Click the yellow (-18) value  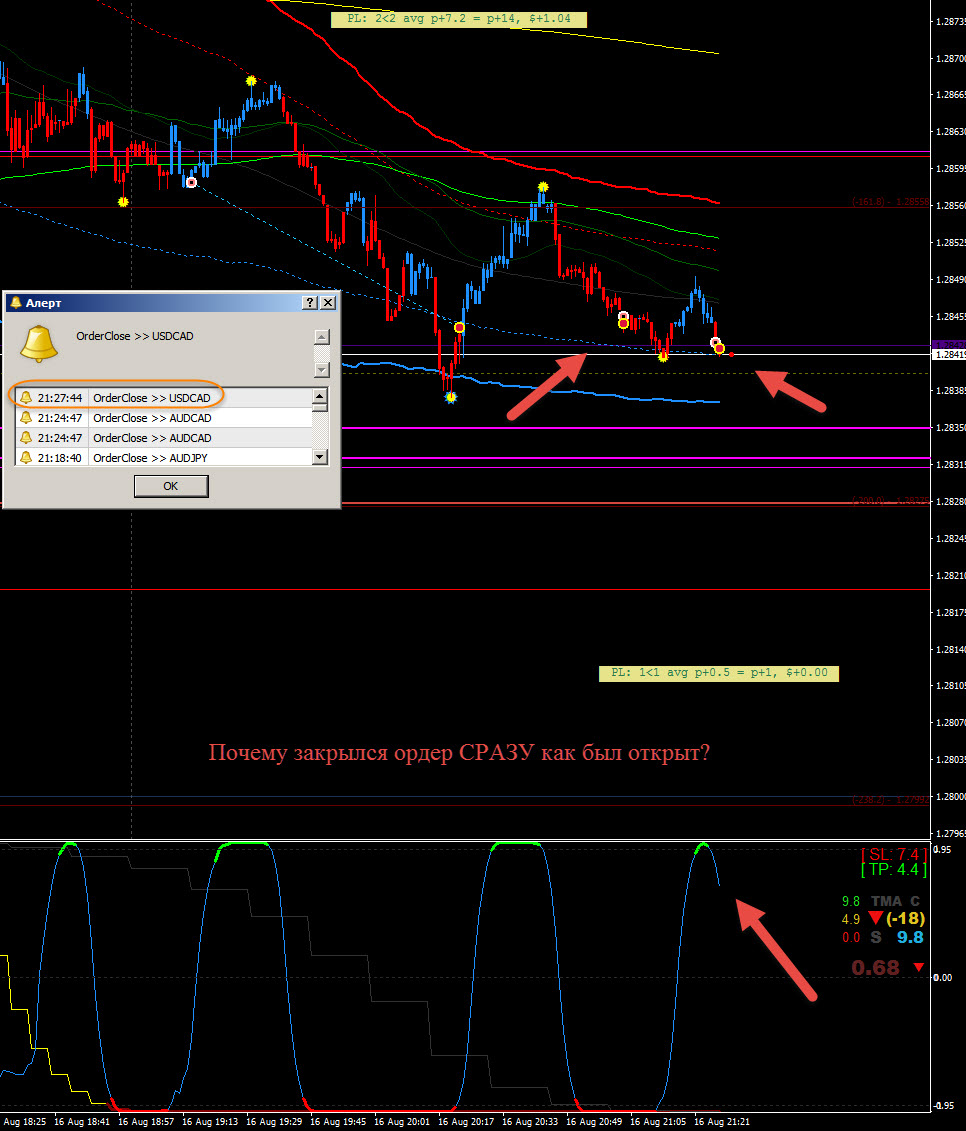[905, 918]
